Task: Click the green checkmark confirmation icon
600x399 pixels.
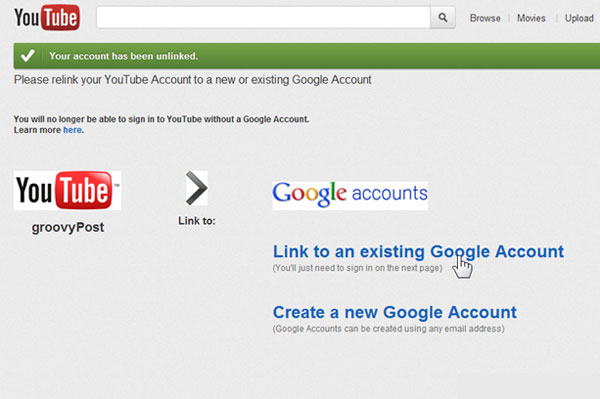Action: click(28, 56)
